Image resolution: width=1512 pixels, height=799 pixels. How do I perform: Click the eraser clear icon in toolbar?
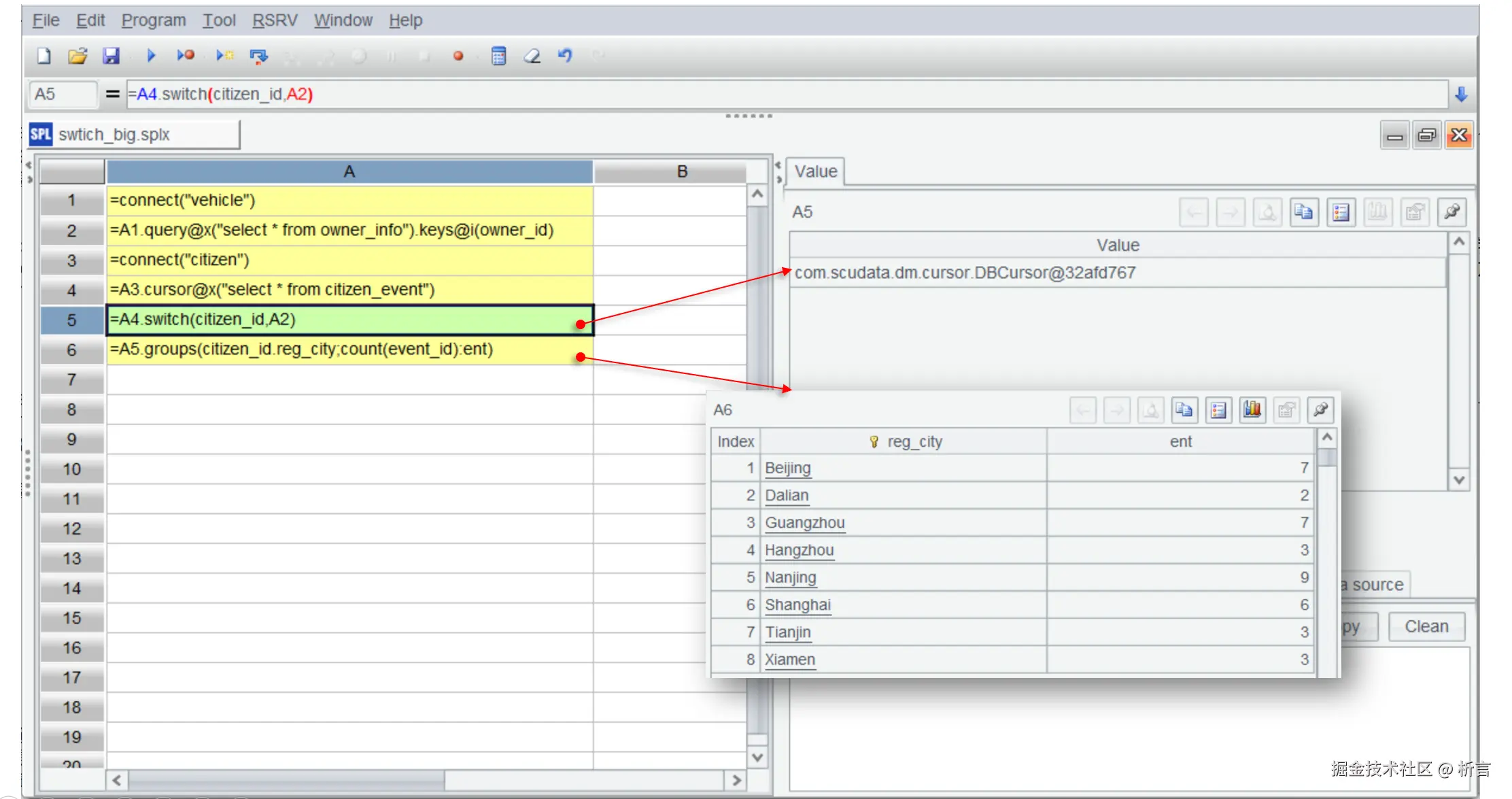532,56
